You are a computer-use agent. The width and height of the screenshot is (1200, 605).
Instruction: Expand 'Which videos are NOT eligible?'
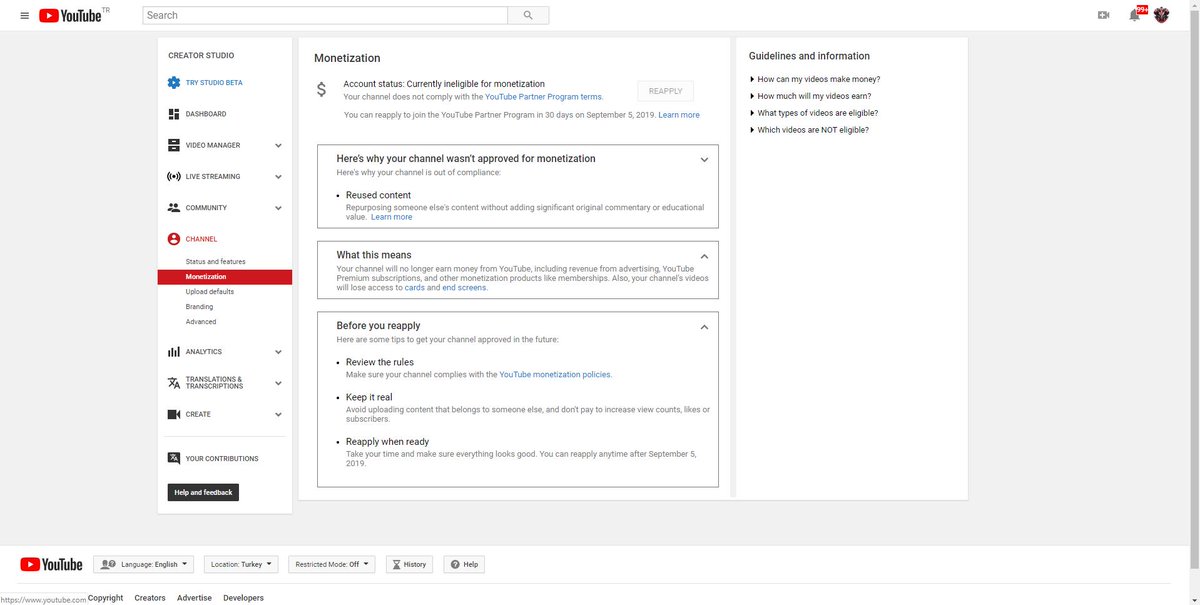click(809, 130)
